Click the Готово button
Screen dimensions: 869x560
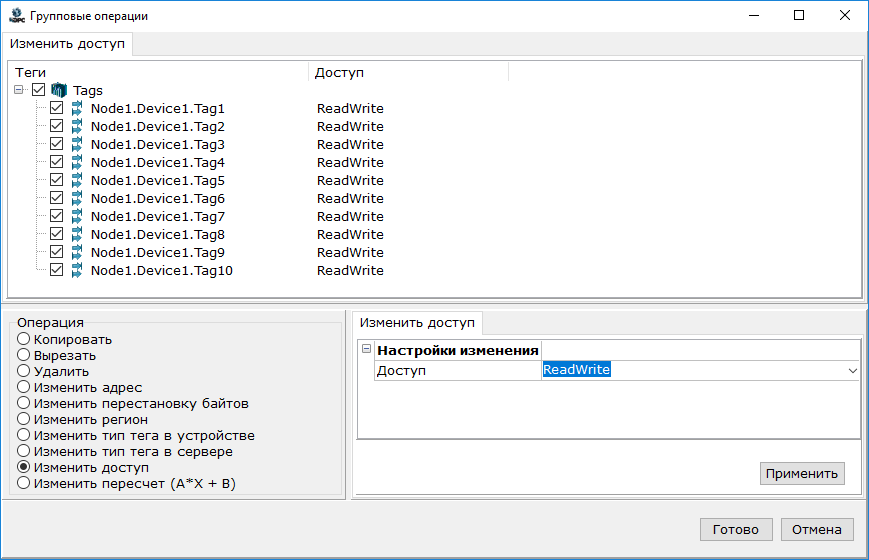tap(736, 529)
